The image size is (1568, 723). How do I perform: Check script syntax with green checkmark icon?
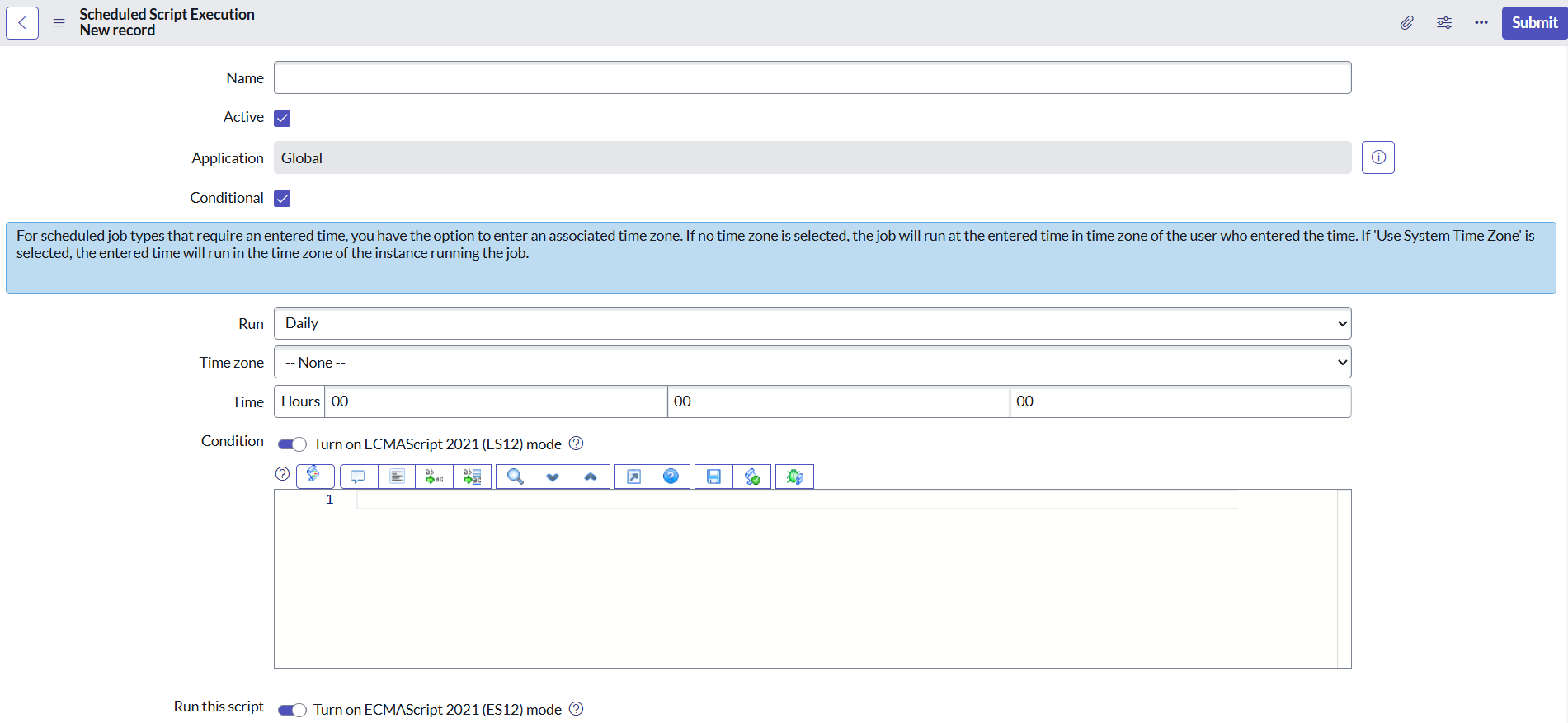coord(752,477)
